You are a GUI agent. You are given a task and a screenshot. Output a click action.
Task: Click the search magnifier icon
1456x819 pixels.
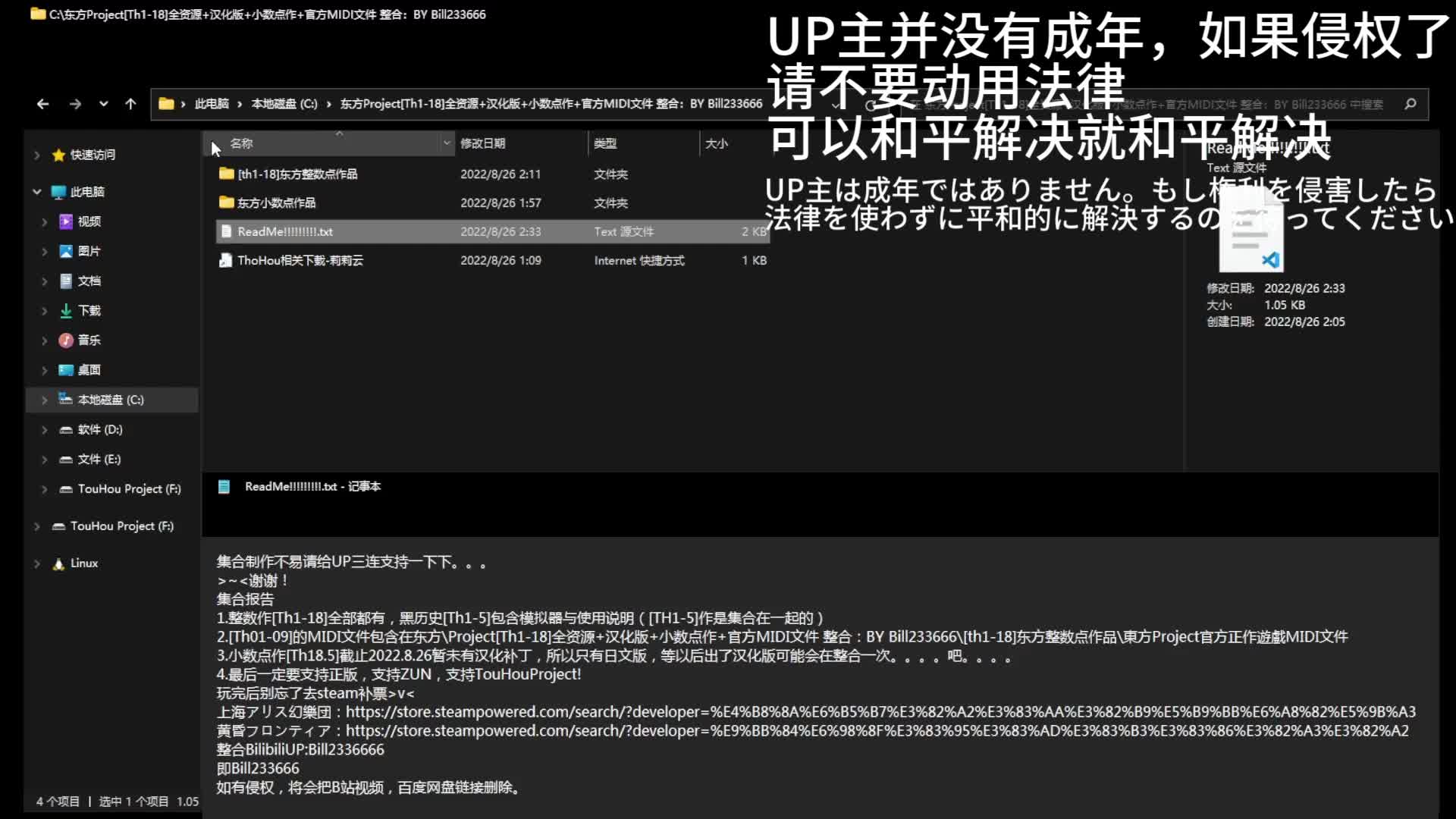coord(1410,104)
